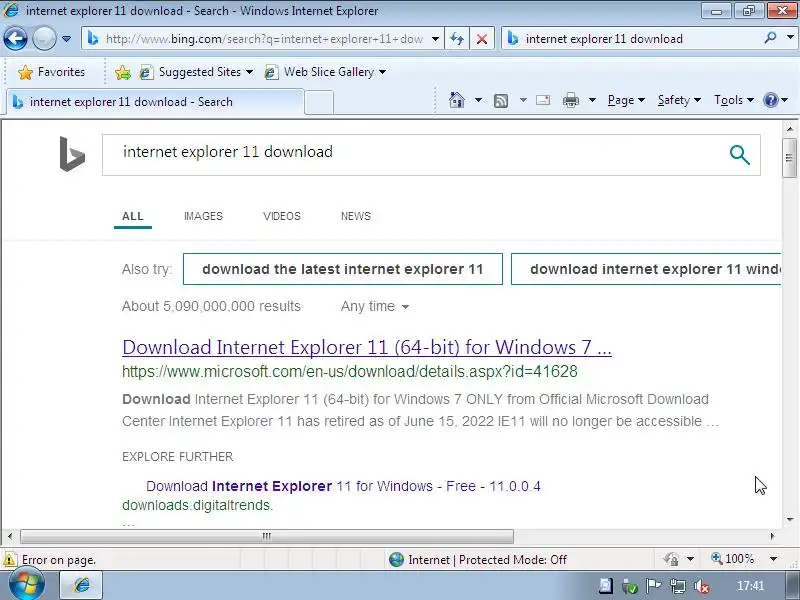
Task: Open 'Download Internet Explorer 11 for Windows - Free' link
Action: (x=343, y=486)
